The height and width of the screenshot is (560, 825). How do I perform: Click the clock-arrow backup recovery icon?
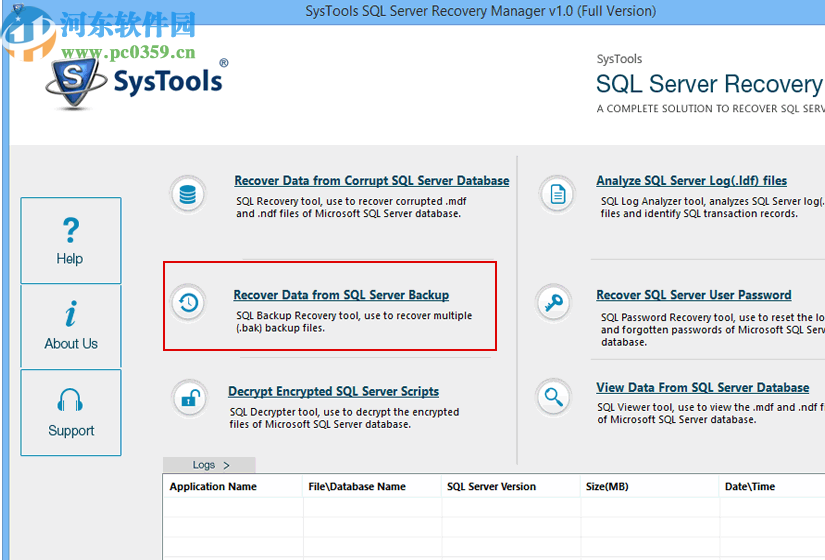pyautogui.click(x=188, y=303)
